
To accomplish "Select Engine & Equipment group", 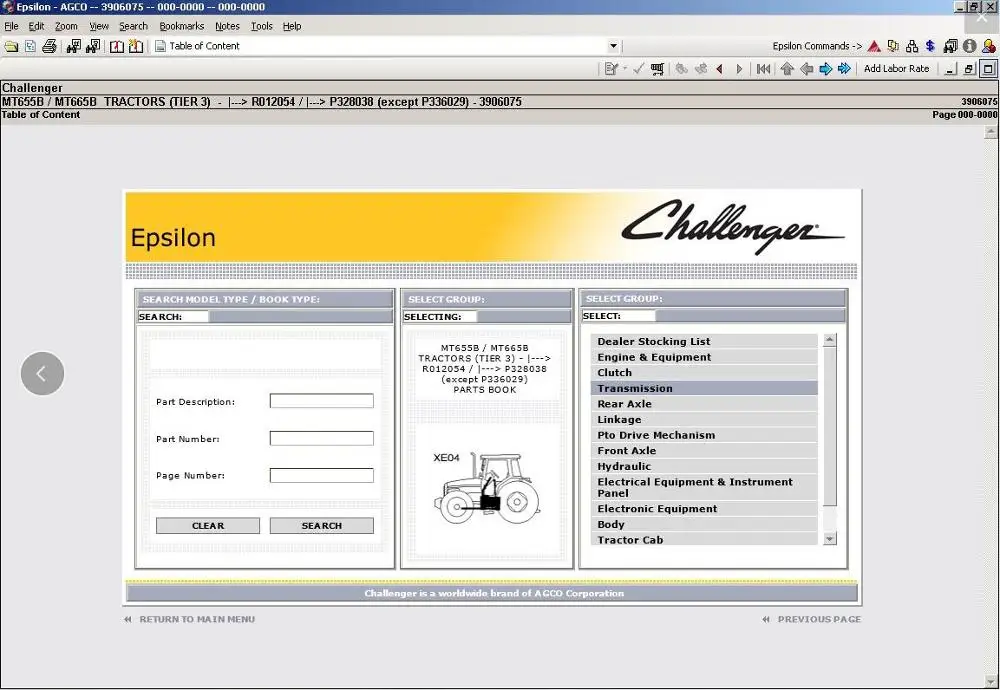I will click(704, 357).
